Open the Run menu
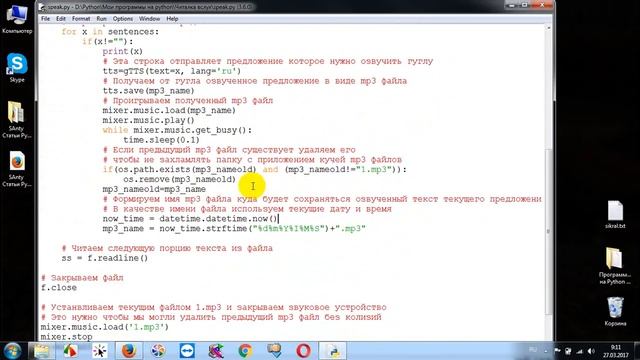 click(101, 19)
